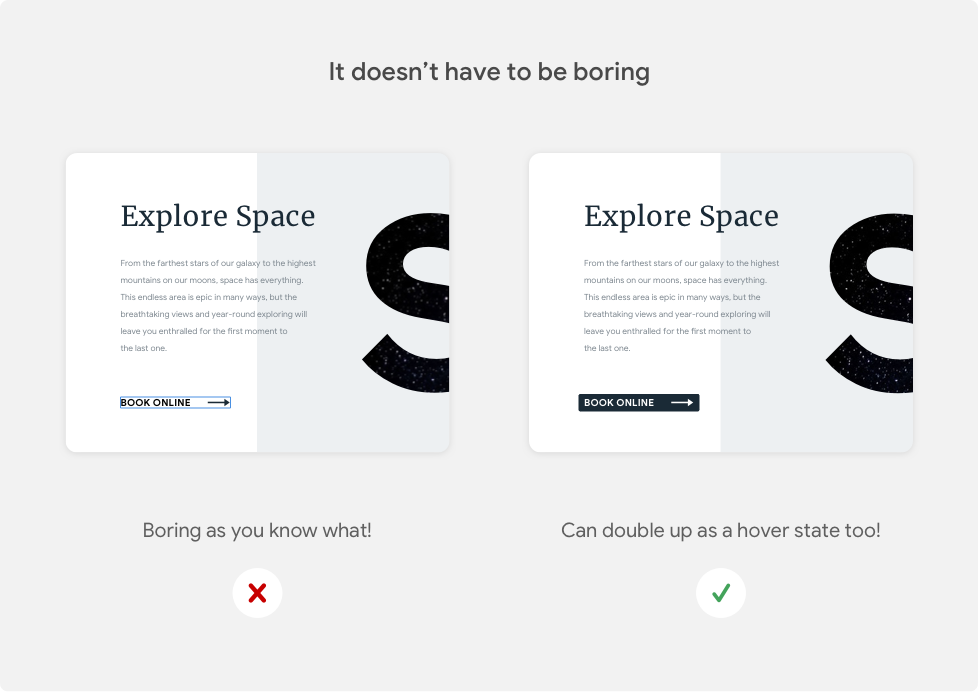Viewport: 978px width, 692px height.
Task: Click the red X rejection icon
Action: coord(257,592)
